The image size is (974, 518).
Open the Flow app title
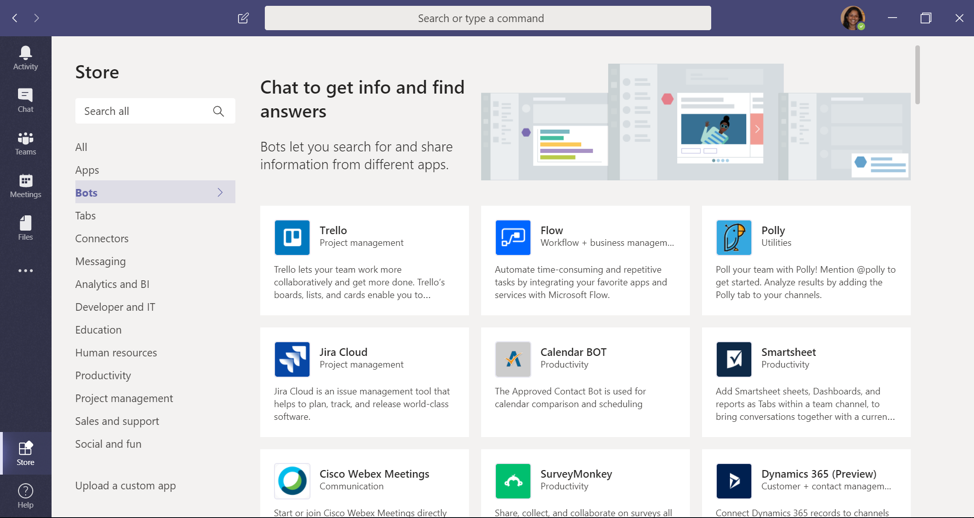(552, 230)
